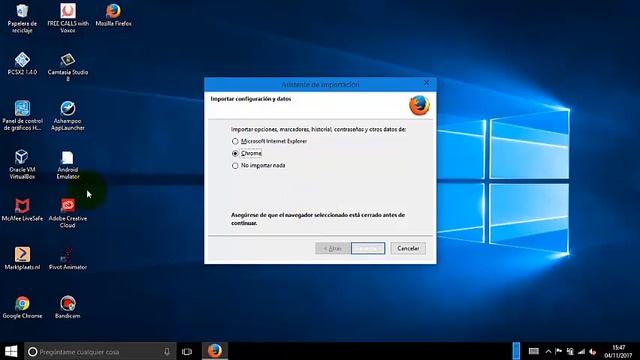Viewport: 640px width, 360px height.
Task: Open the network signal tray icon
Action: click(x=581, y=351)
